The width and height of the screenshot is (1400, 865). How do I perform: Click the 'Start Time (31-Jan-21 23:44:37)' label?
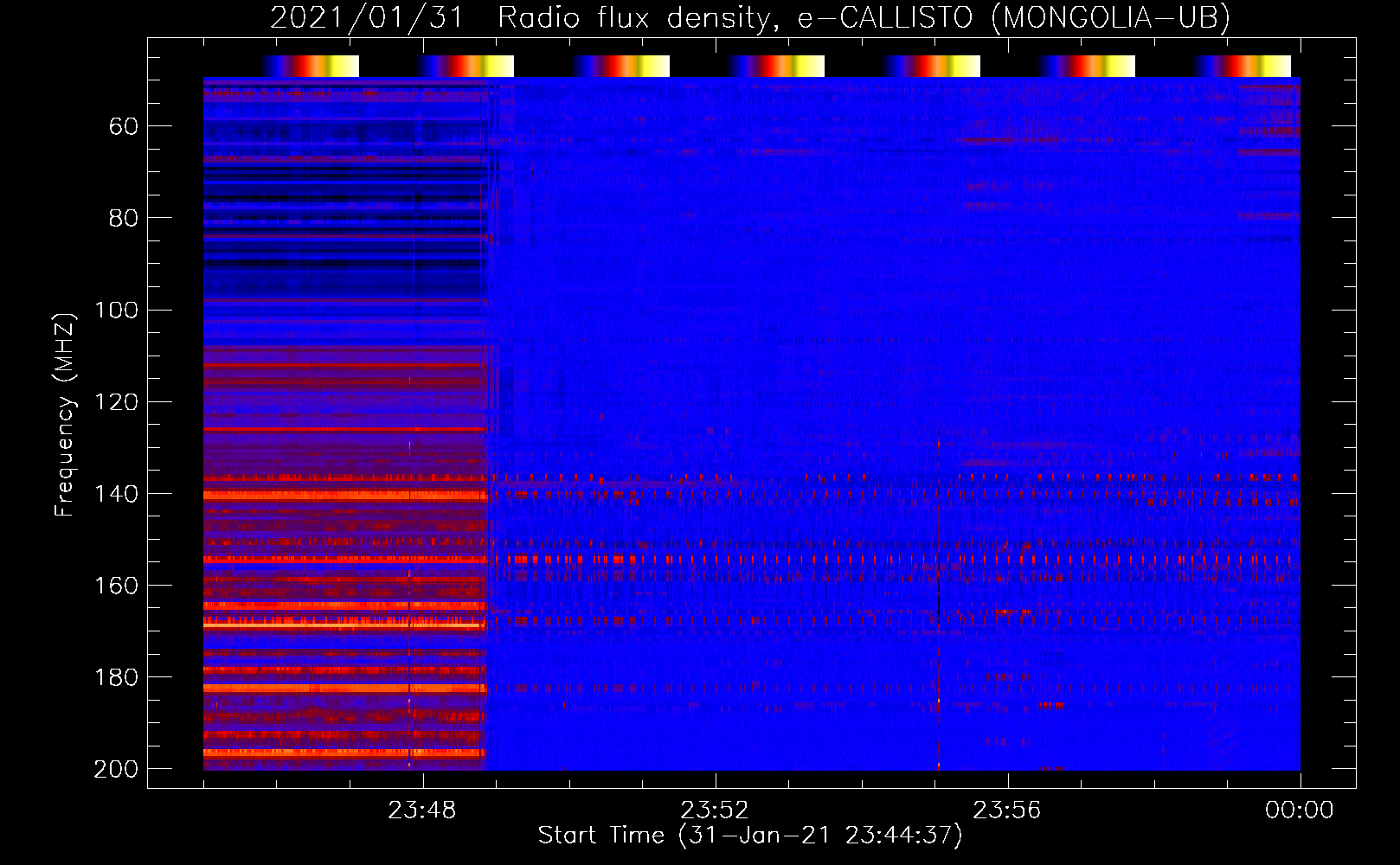(x=750, y=836)
